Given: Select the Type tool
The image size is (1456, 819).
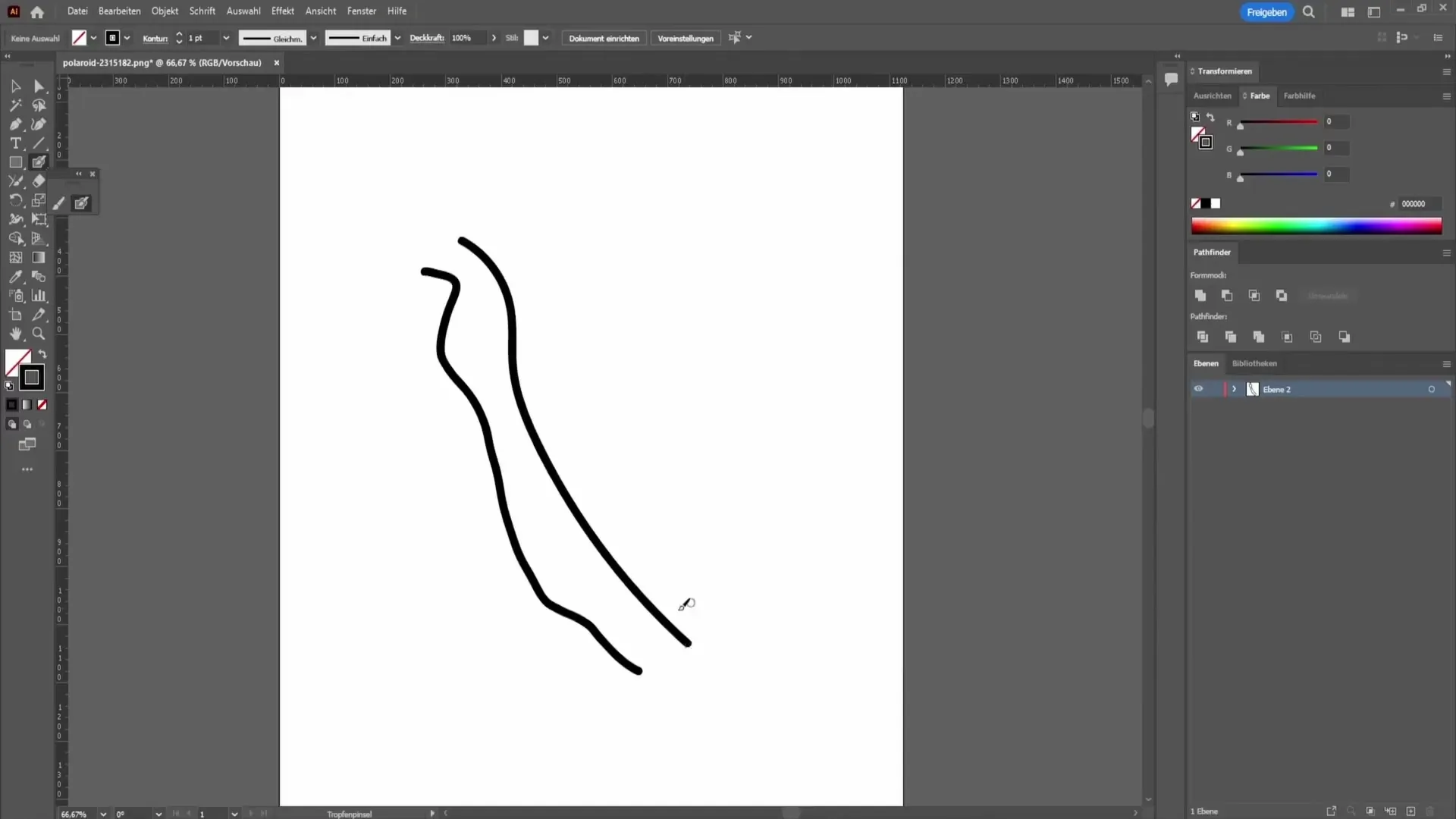Looking at the screenshot, I should click(x=15, y=143).
